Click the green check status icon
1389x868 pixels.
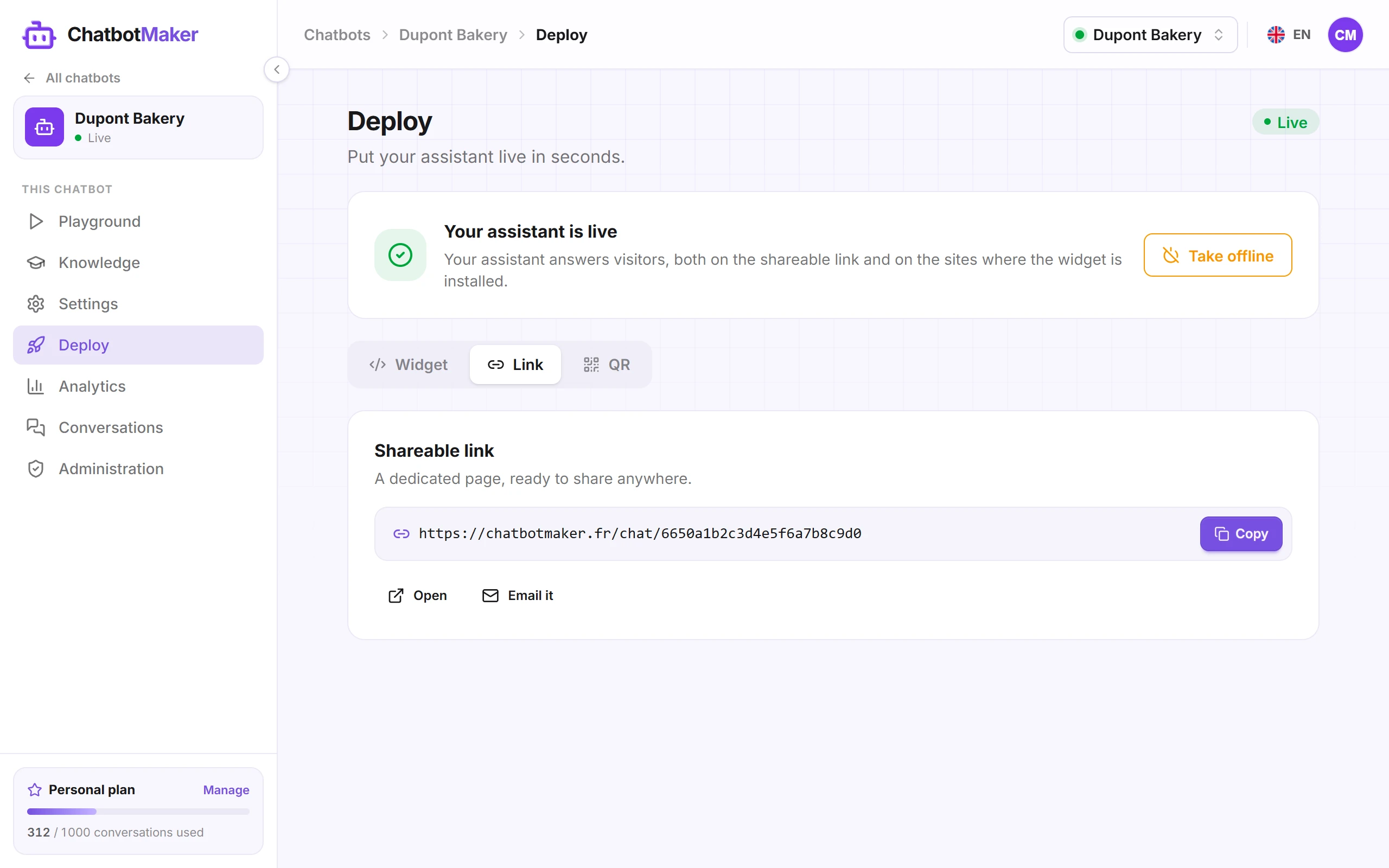click(400, 255)
